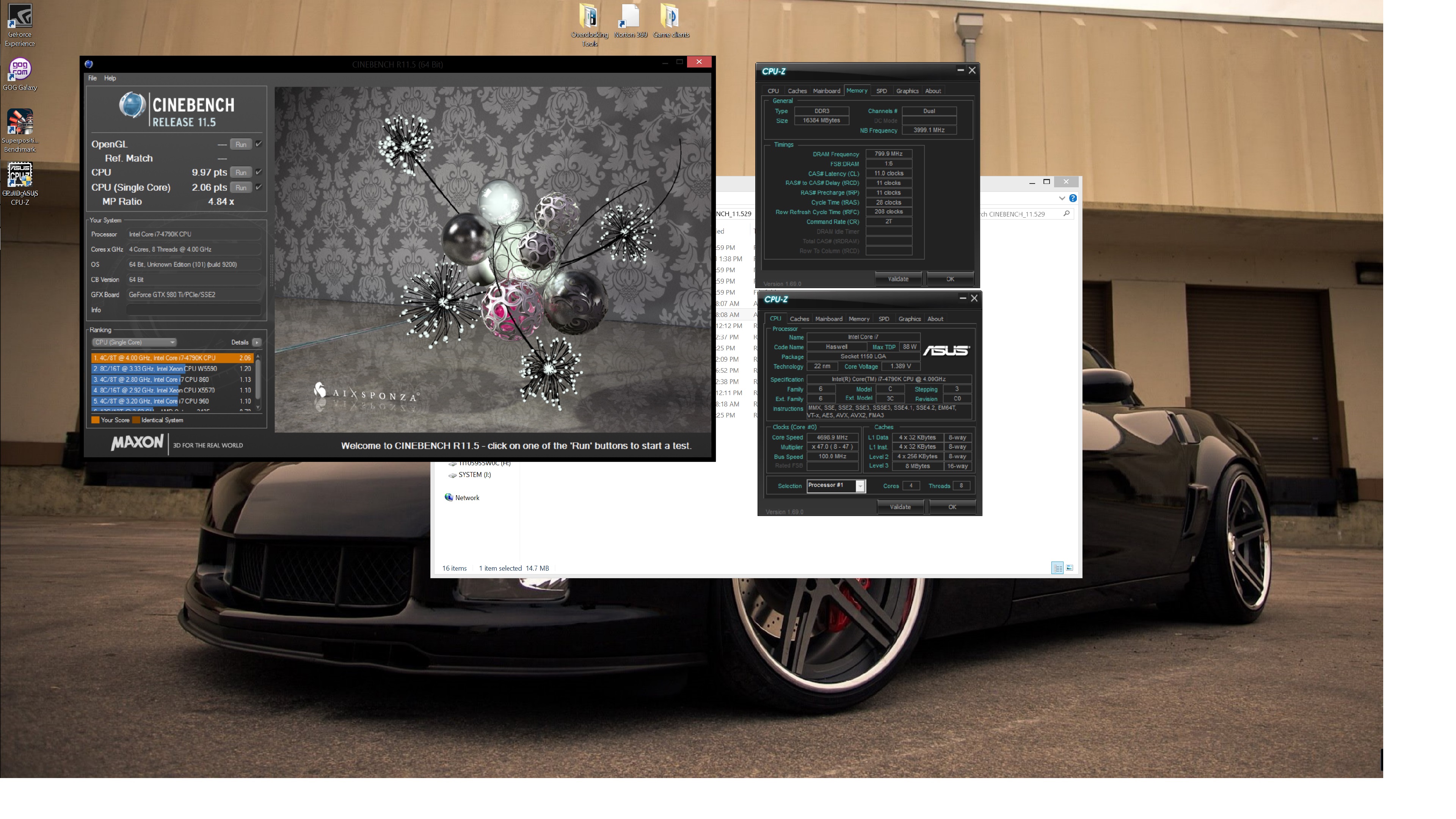Switch to Caches tab in upper CPU-Z

pos(797,91)
